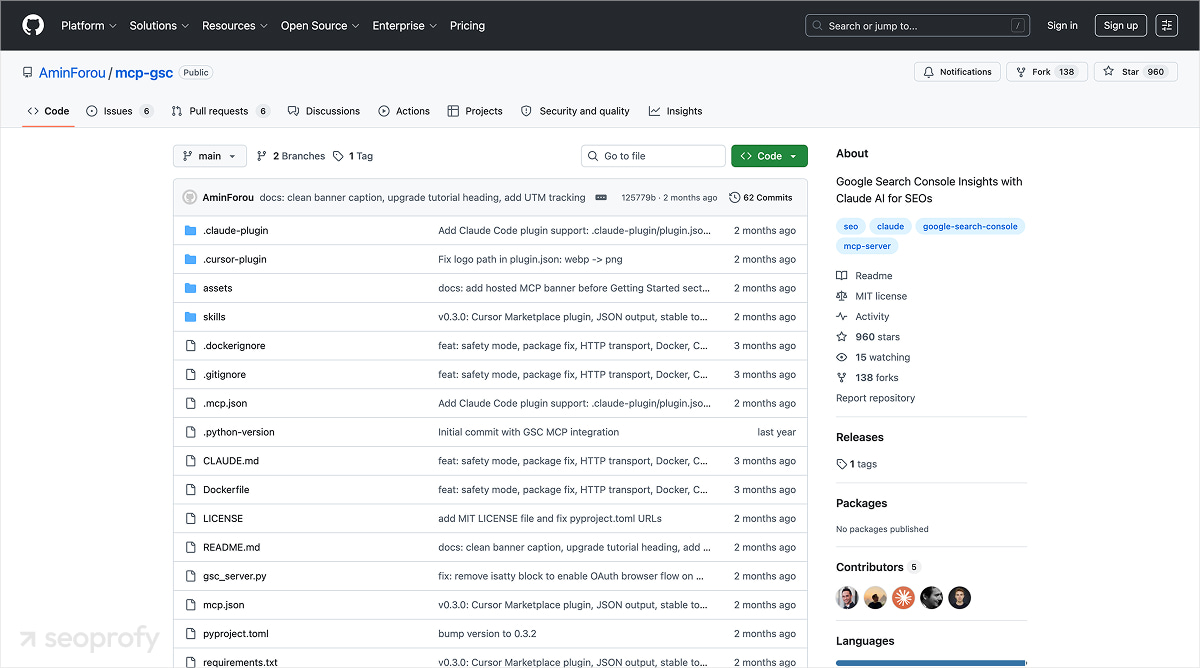Screen dimensions: 1200x668
Task: Click the .gitignore file icon
Action: pos(191,374)
